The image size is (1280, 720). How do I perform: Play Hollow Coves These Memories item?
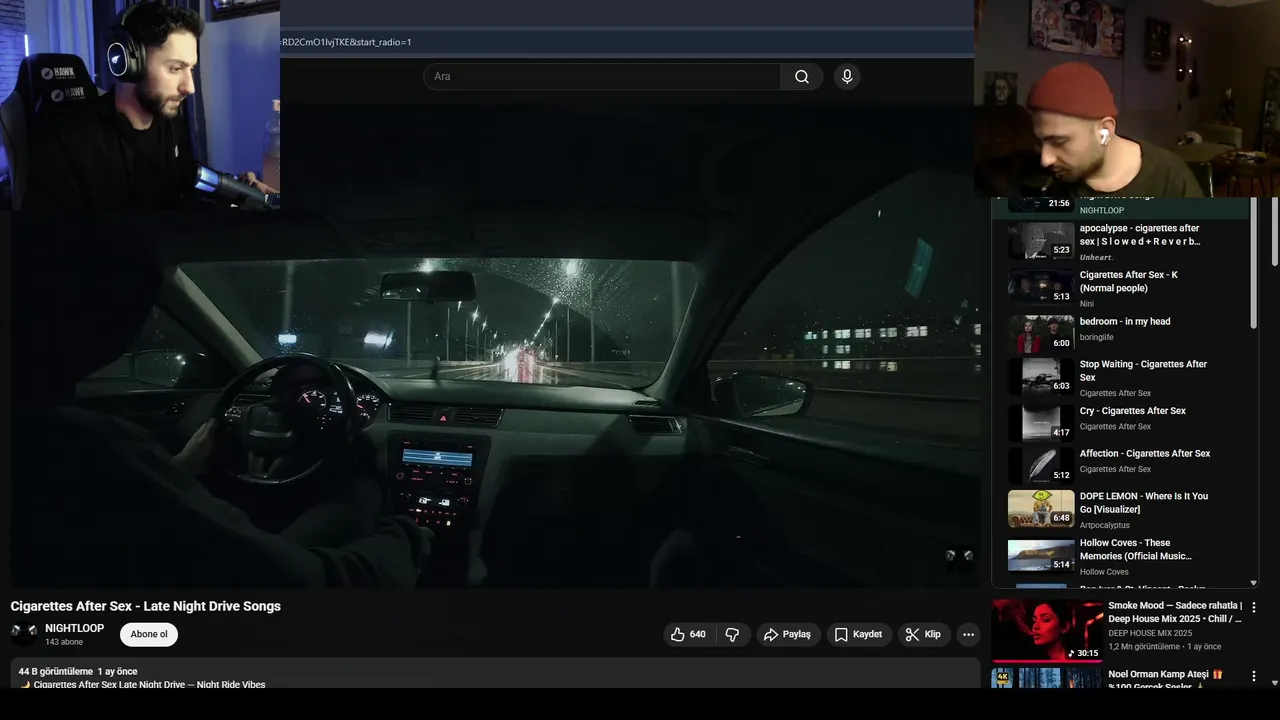click(x=1120, y=555)
